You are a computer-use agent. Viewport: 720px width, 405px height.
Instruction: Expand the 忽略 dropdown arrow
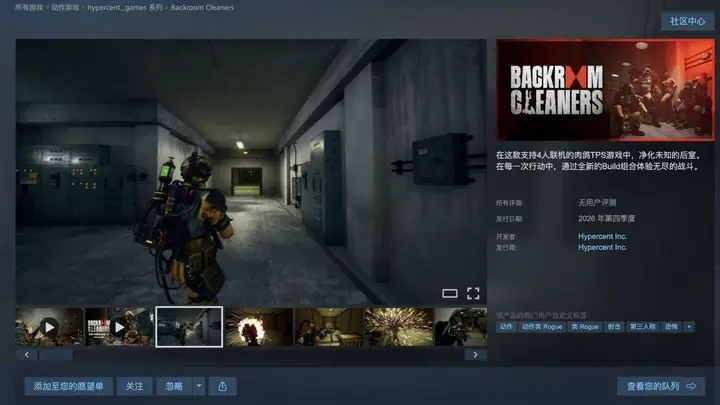click(x=199, y=386)
